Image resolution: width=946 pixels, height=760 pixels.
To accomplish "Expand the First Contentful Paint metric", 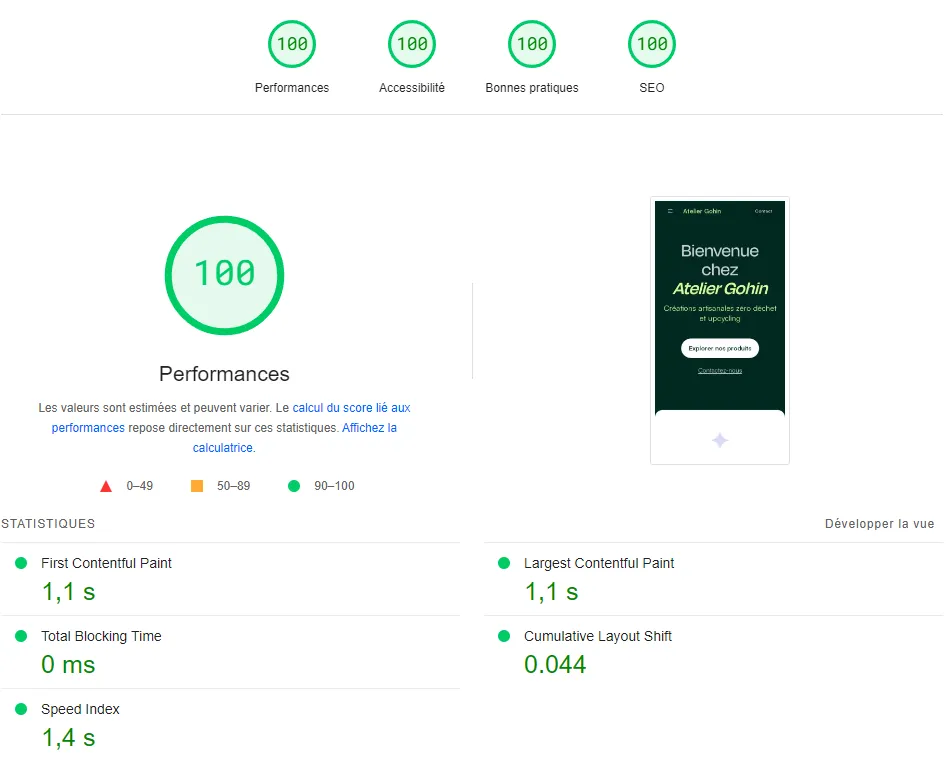I will [230, 579].
